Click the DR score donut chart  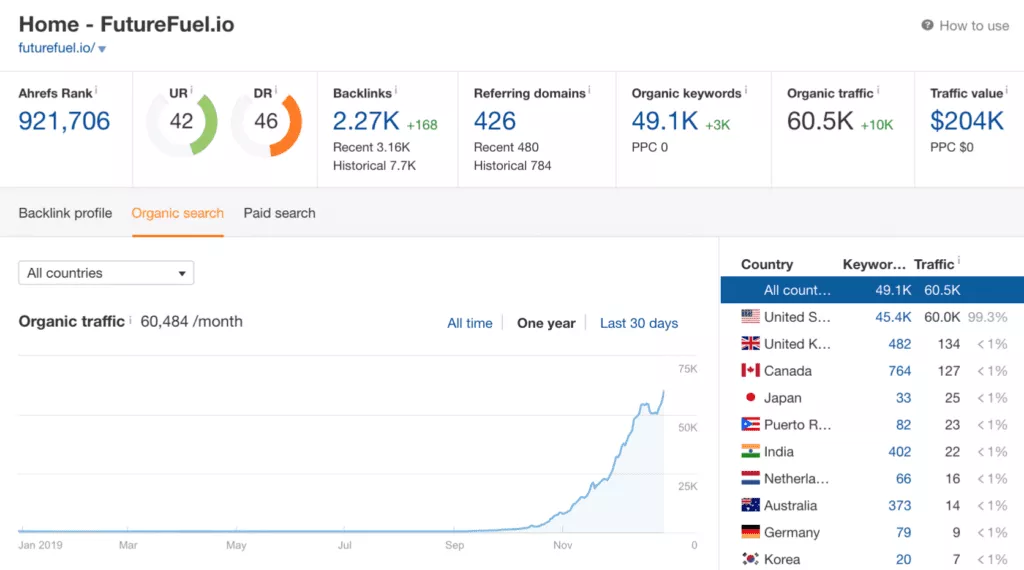[x=266, y=122]
